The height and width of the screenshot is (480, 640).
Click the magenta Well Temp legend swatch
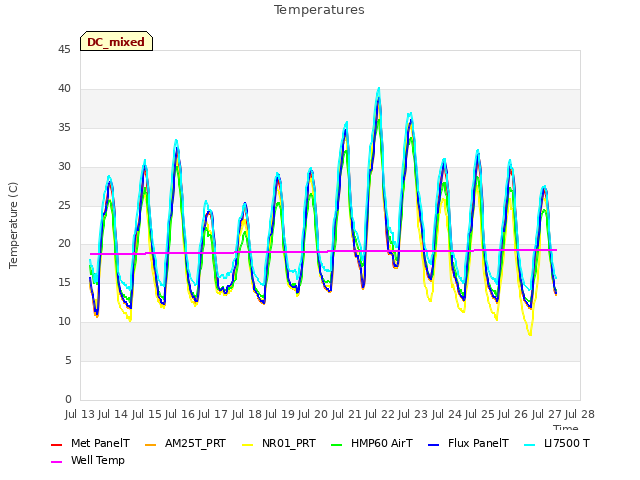pyautogui.click(x=56, y=462)
